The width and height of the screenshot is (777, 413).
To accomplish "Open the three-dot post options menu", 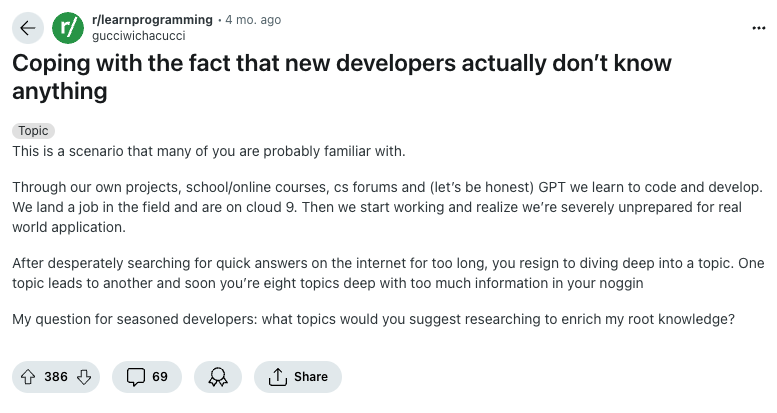I will pyautogui.click(x=758, y=27).
